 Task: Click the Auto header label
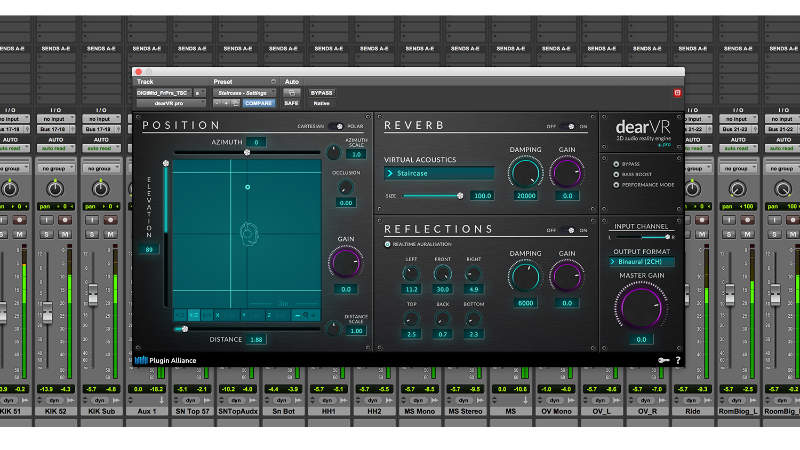[291, 82]
